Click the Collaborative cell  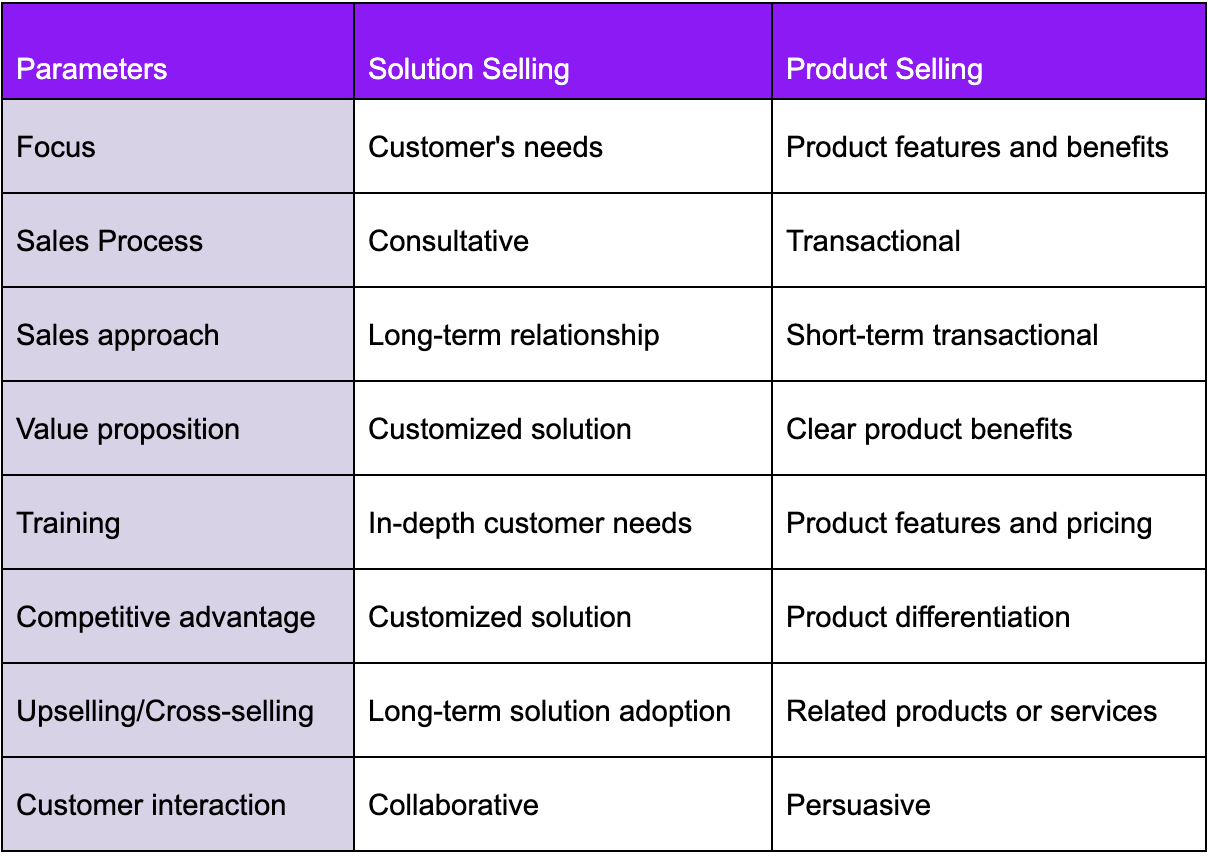[563, 804]
